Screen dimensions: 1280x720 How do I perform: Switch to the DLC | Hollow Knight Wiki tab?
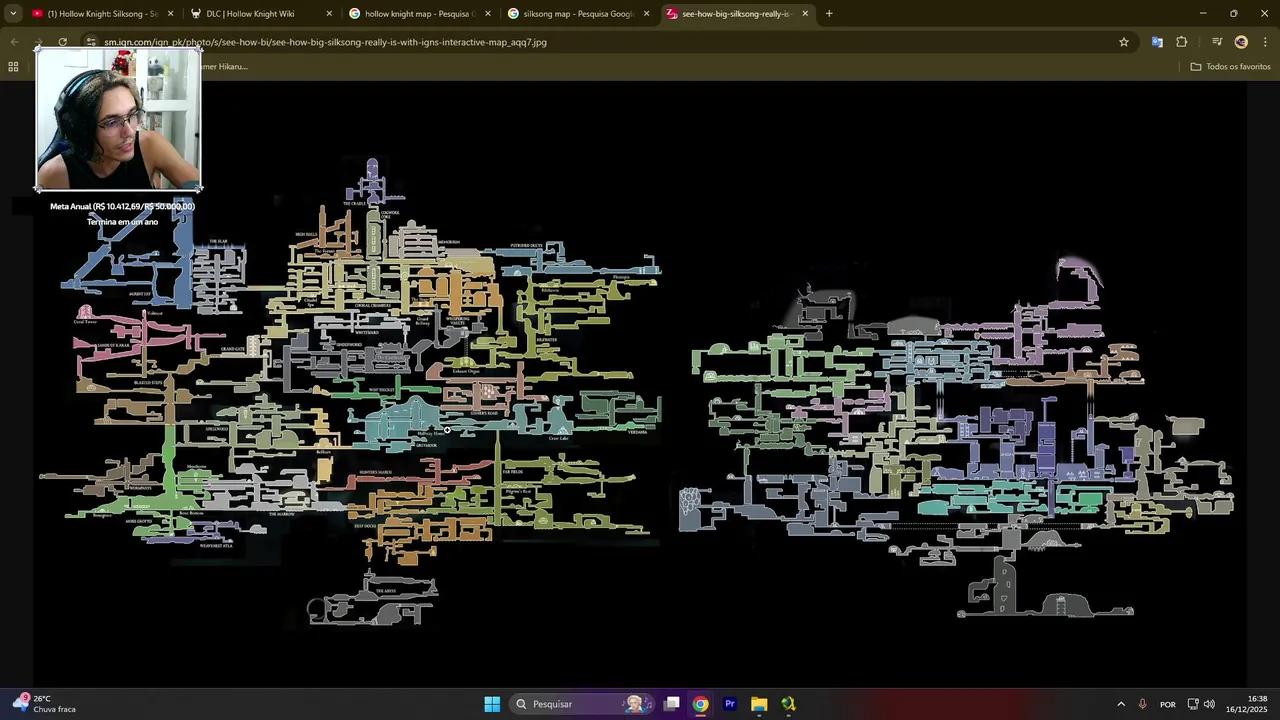pyautogui.click(x=250, y=14)
